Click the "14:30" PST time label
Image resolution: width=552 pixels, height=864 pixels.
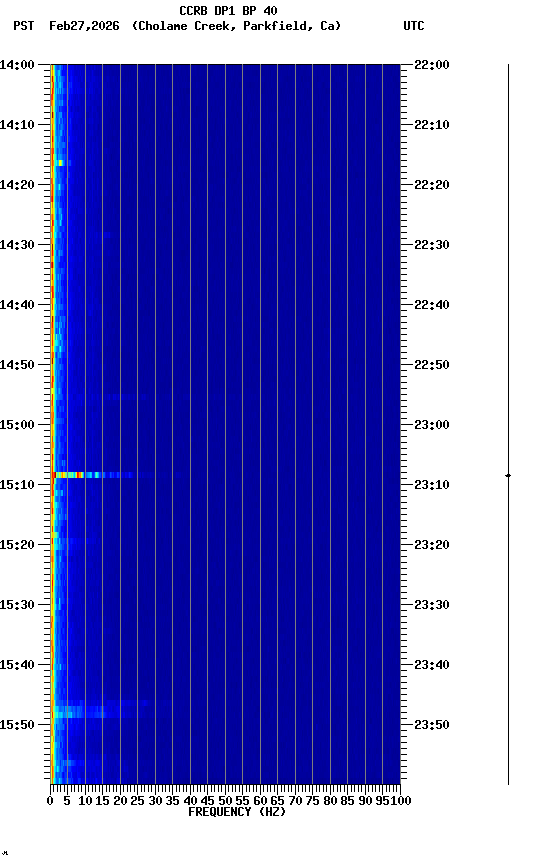pos(17,245)
